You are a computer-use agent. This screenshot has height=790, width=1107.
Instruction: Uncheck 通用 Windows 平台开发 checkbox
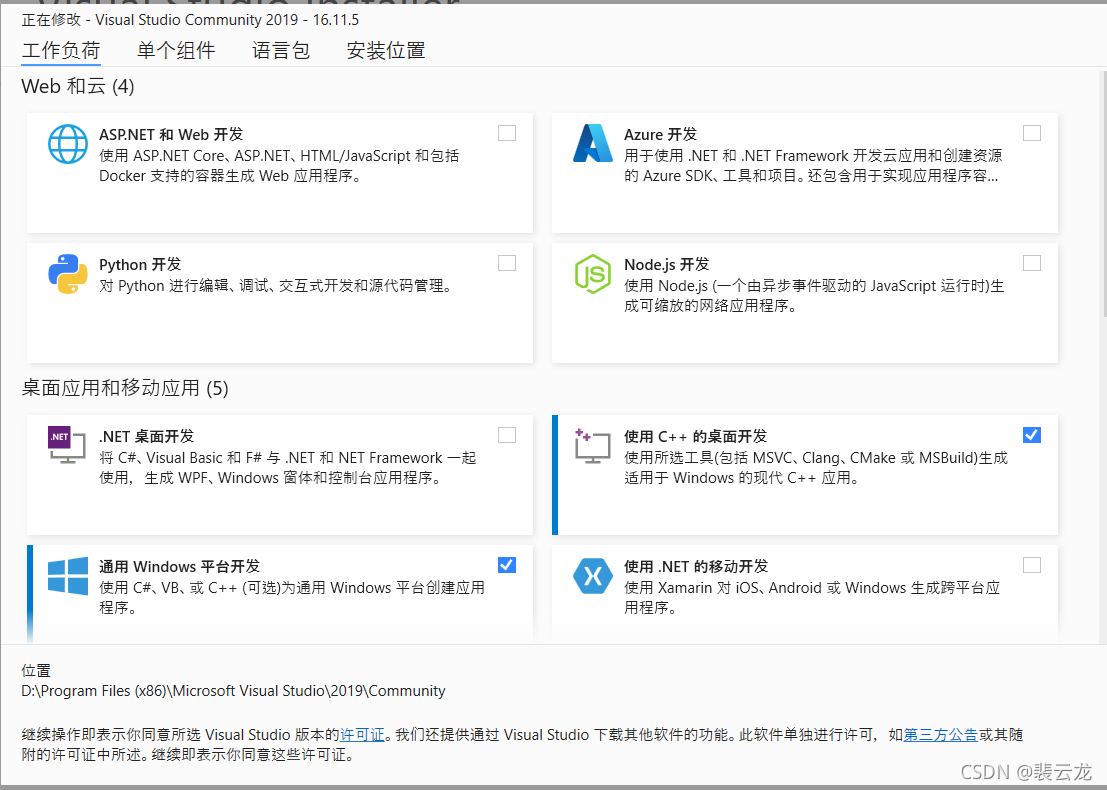[x=507, y=565]
